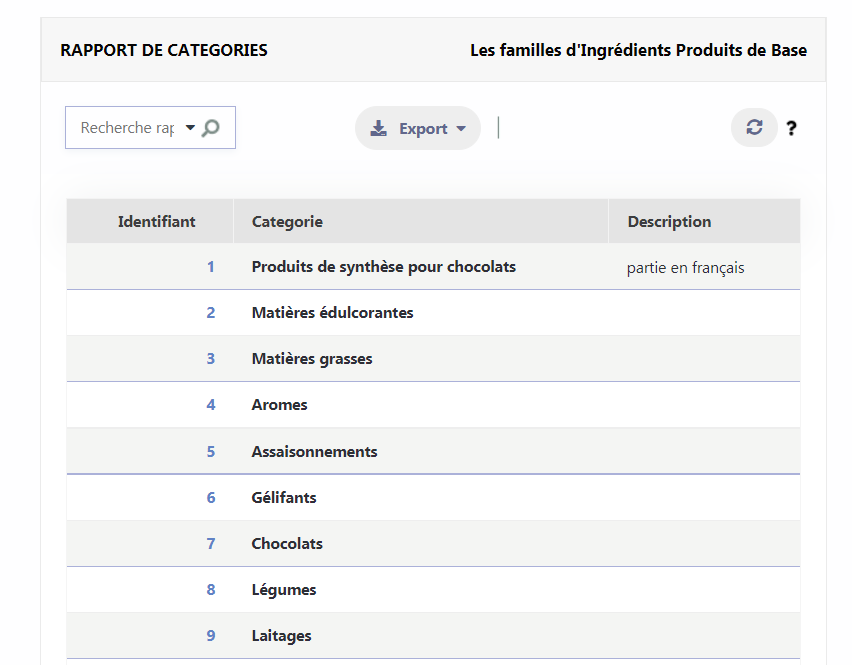This screenshot has height=665, width=852.
Task: Open the Export dropdown caret
Action: (x=461, y=129)
